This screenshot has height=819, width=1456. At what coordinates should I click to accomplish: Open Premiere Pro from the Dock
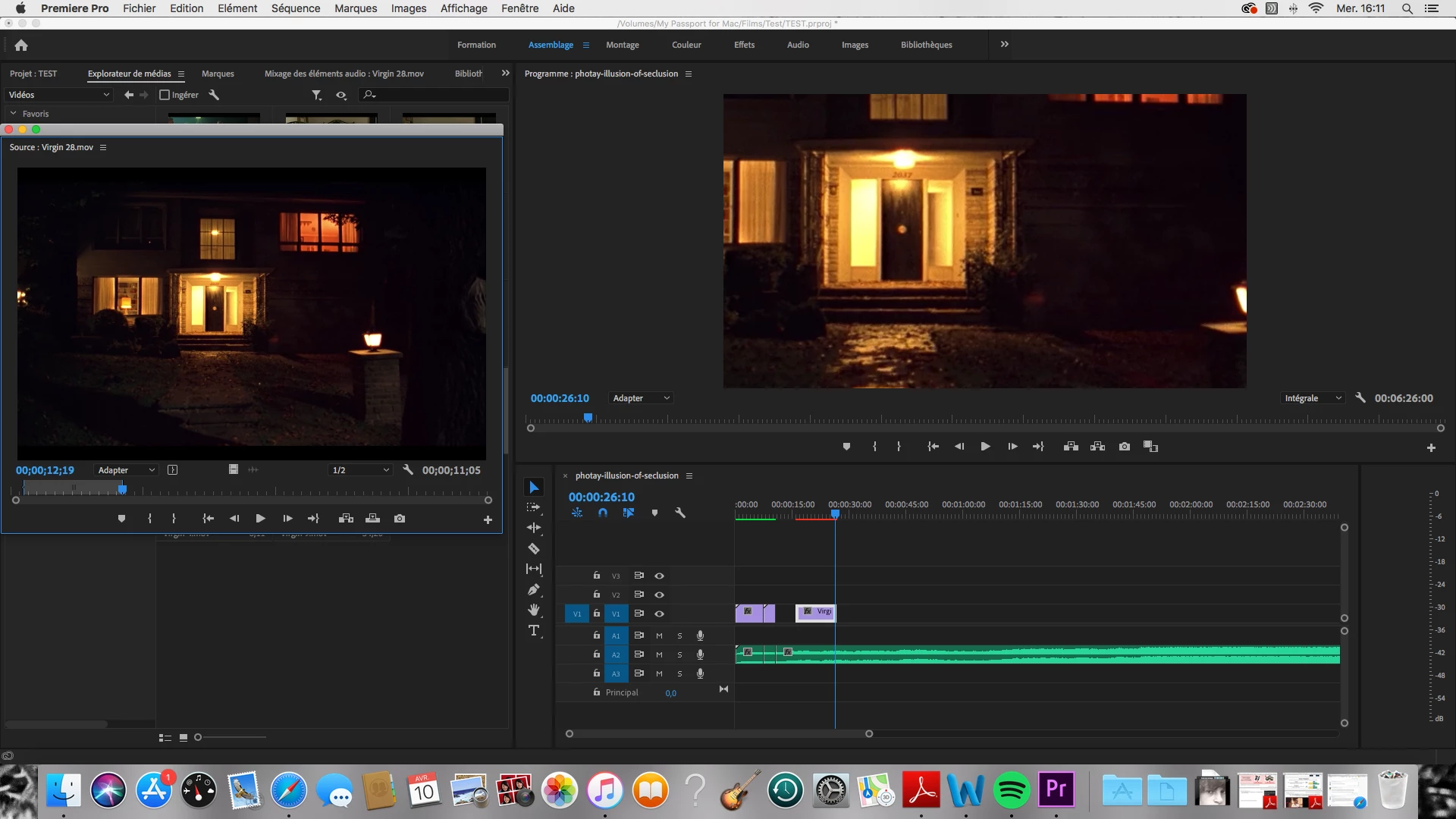[1056, 790]
